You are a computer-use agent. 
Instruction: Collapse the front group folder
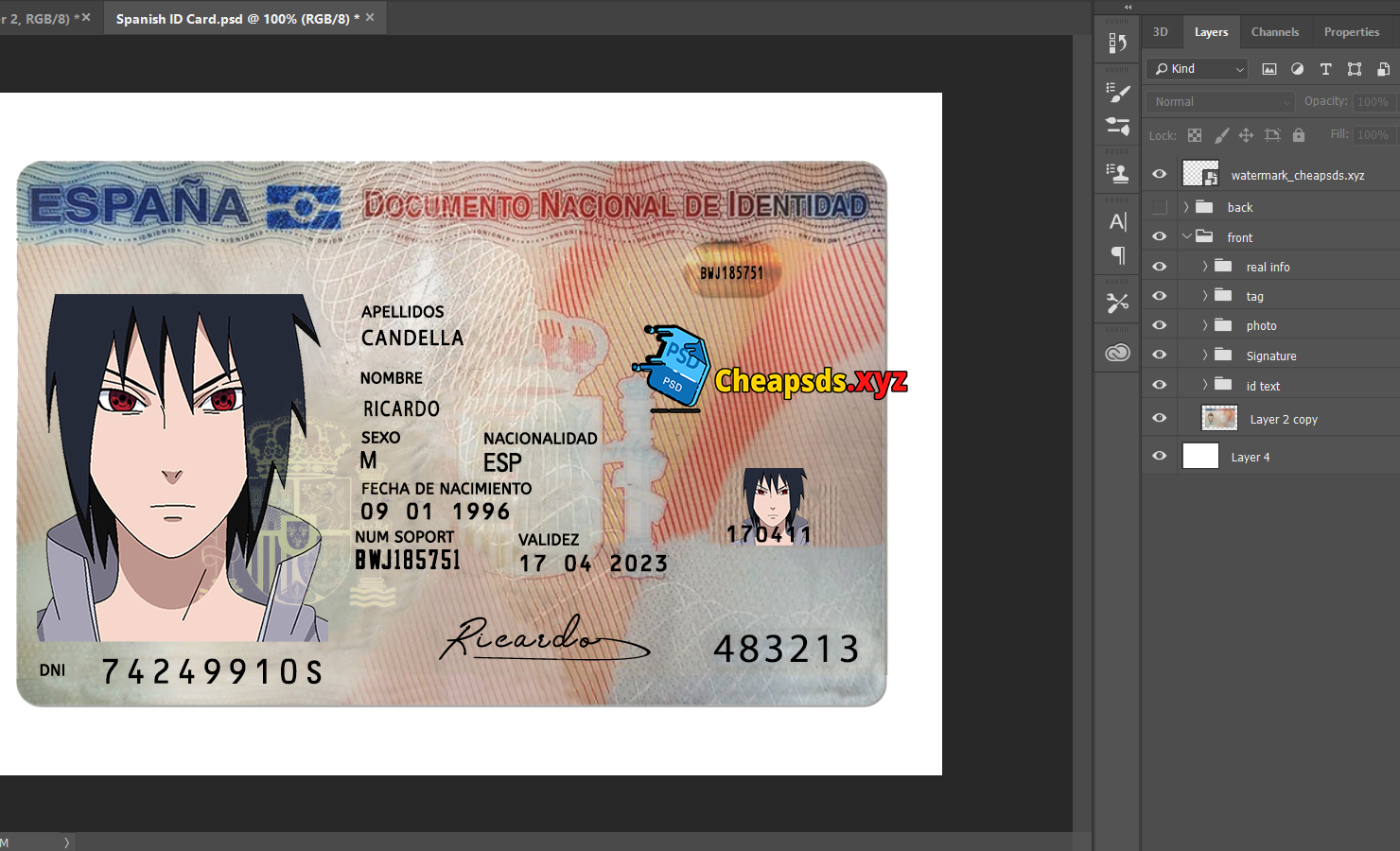[x=1186, y=236]
